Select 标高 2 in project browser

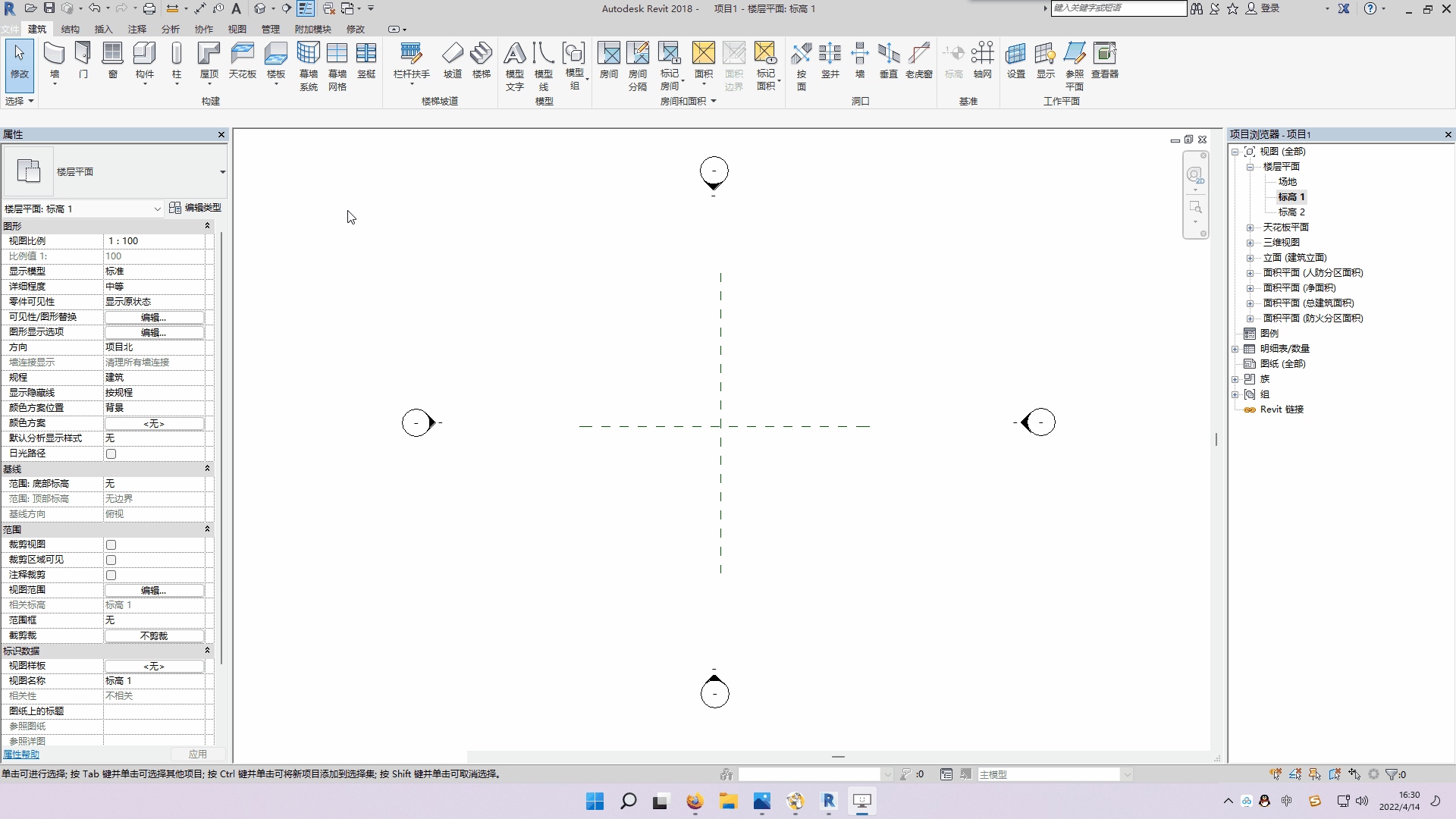pos(1291,212)
